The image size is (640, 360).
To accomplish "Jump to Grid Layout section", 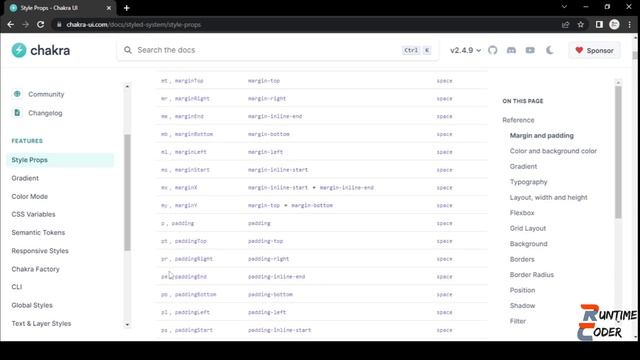I will [527, 229].
